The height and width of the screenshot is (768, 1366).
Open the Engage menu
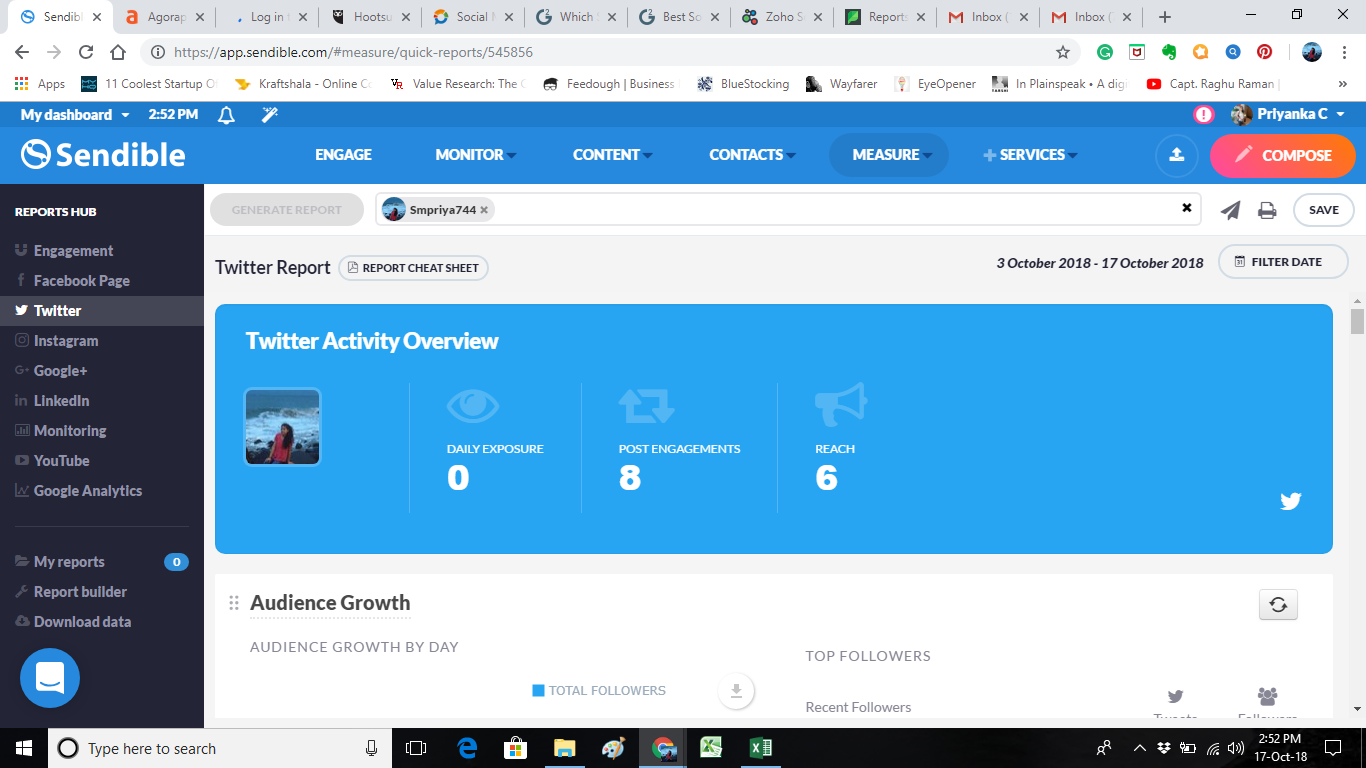[x=343, y=155]
